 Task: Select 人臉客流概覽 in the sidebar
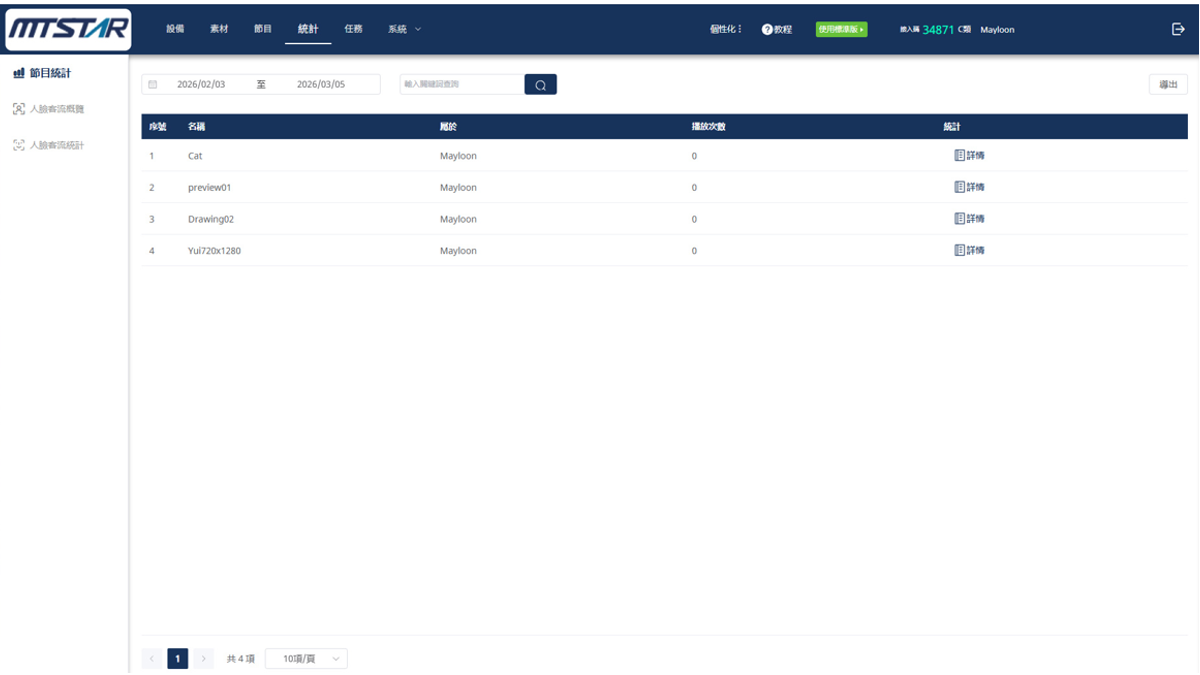click(x=56, y=109)
